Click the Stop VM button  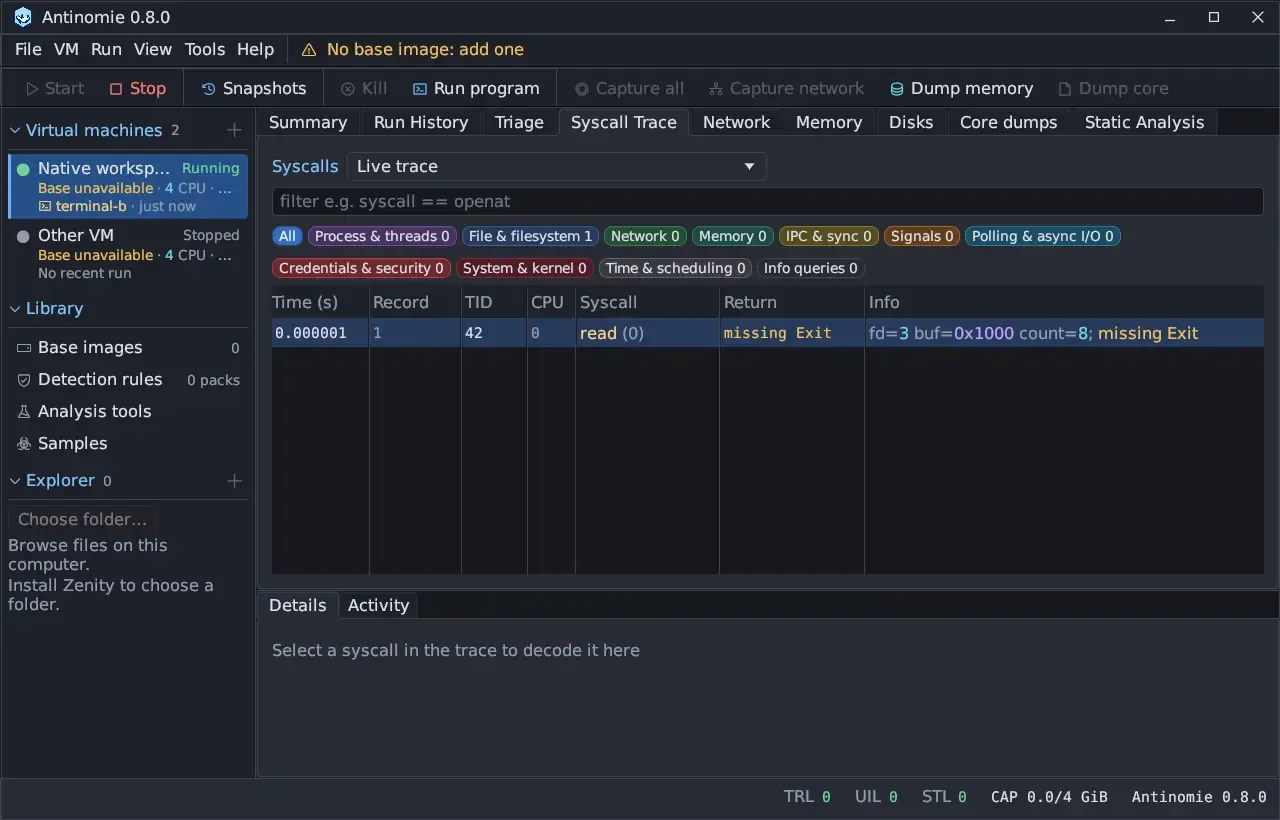coord(138,88)
